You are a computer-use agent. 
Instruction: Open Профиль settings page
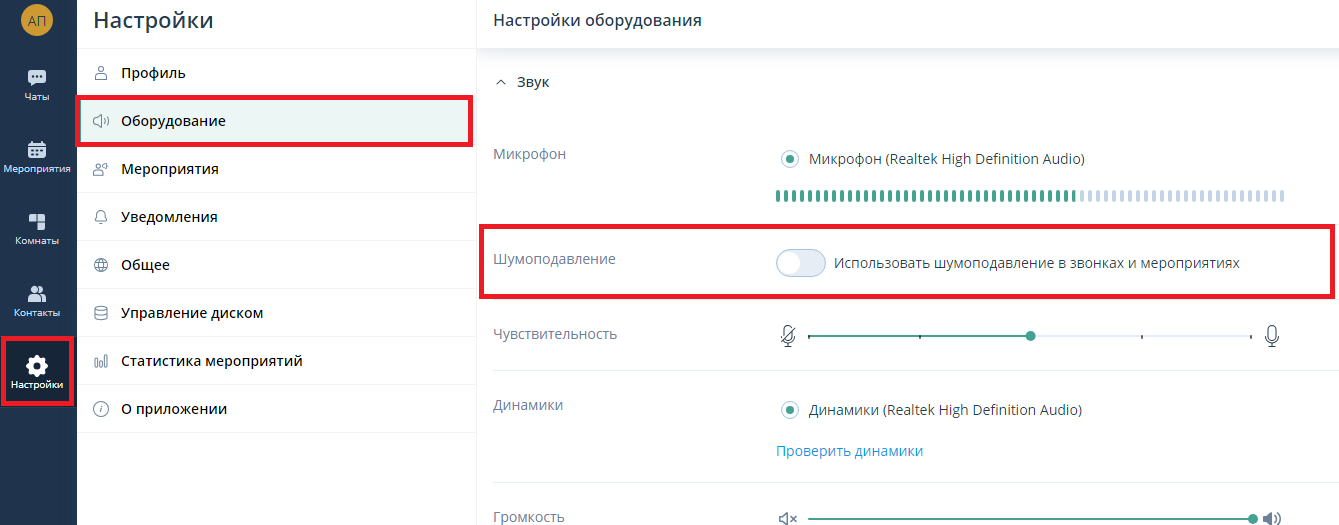point(276,73)
